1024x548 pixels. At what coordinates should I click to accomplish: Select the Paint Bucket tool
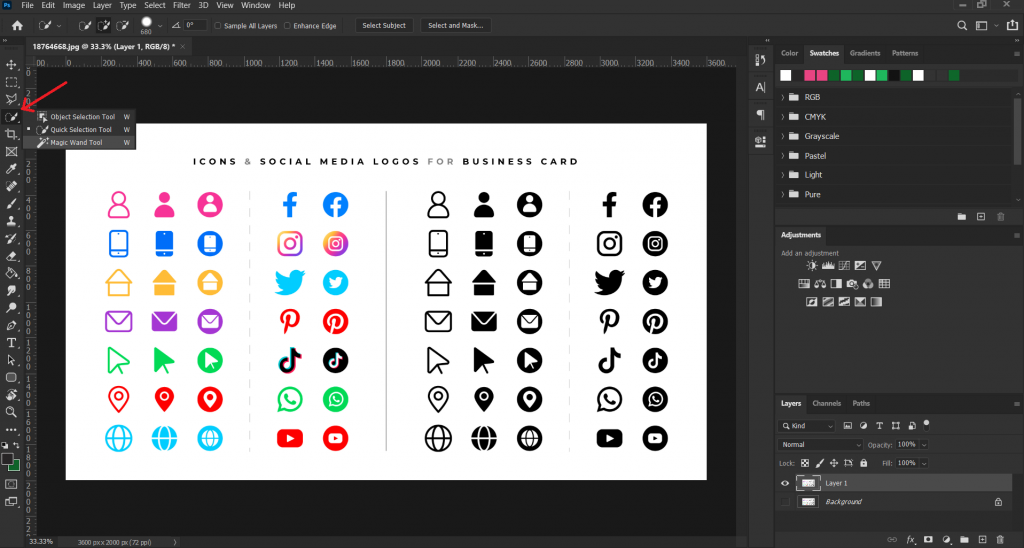[x=11, y=273]
